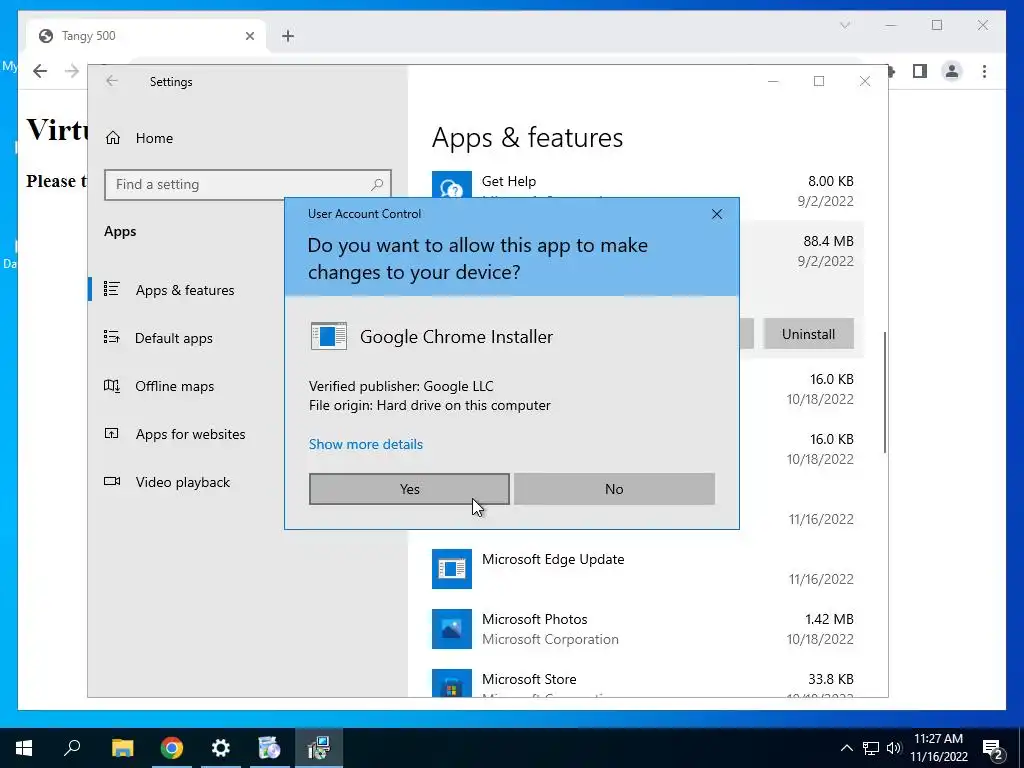Image resolution: width=1024 pixels, height=768 pixels.
Task: Open Show more details link
Action: click(366, 444)
